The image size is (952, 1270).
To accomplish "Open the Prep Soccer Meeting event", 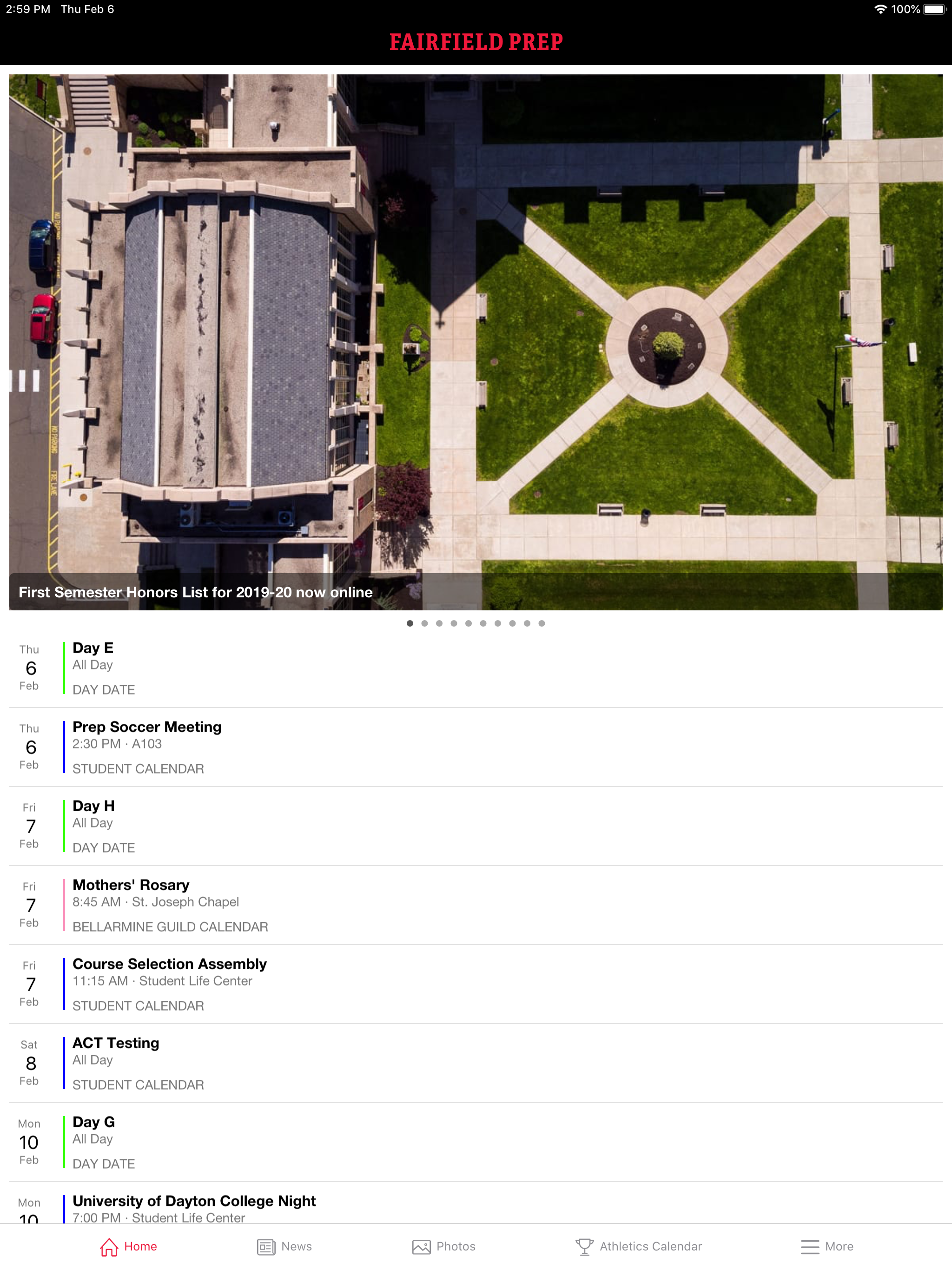I will click(x=147, y=727).
